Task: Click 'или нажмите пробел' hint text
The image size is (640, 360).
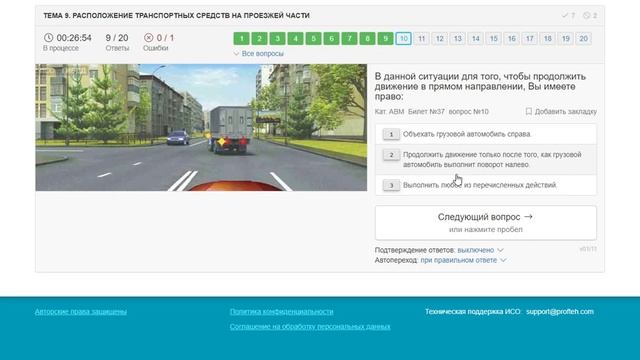Action: tap(486, 229)
